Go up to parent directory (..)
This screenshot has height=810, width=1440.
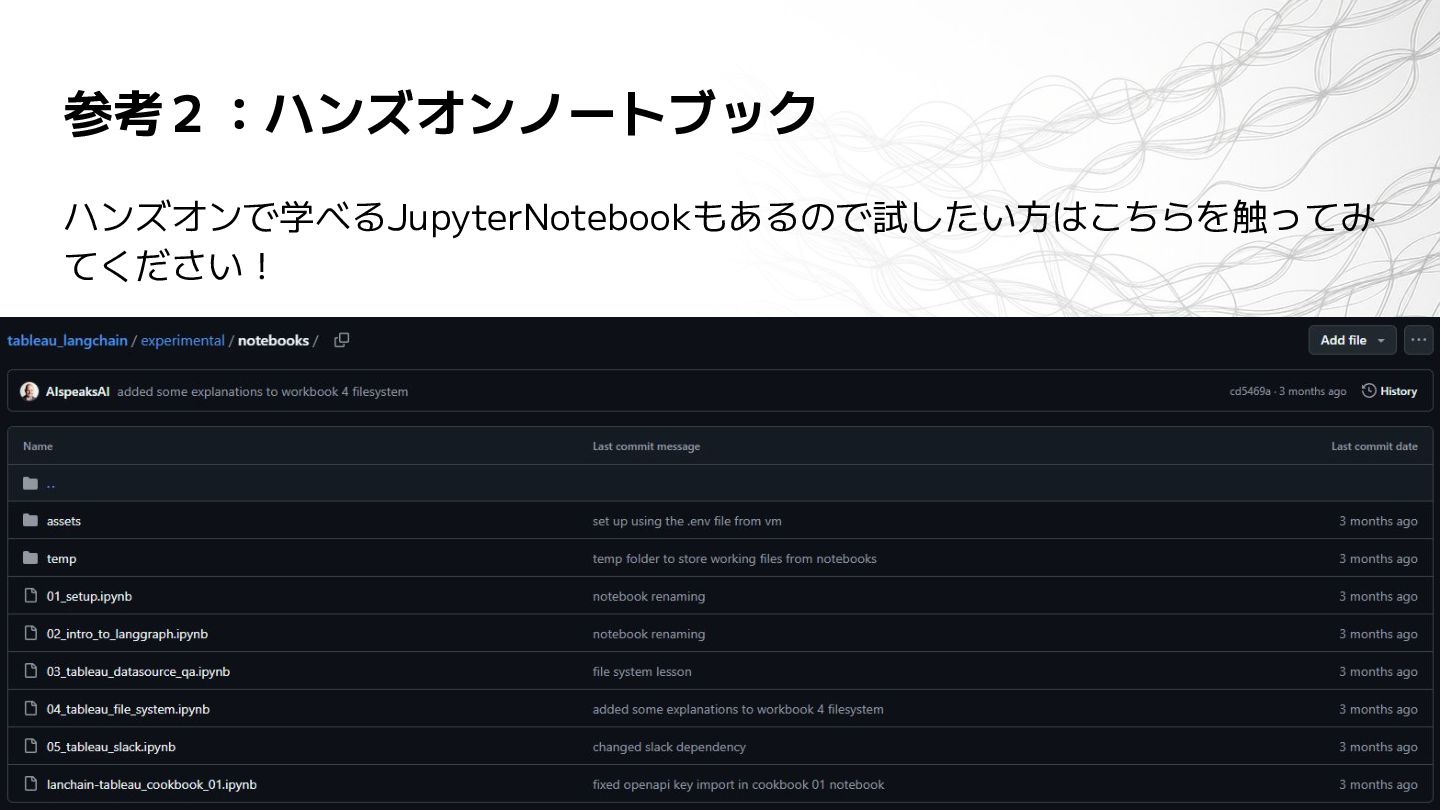(51, 483)
